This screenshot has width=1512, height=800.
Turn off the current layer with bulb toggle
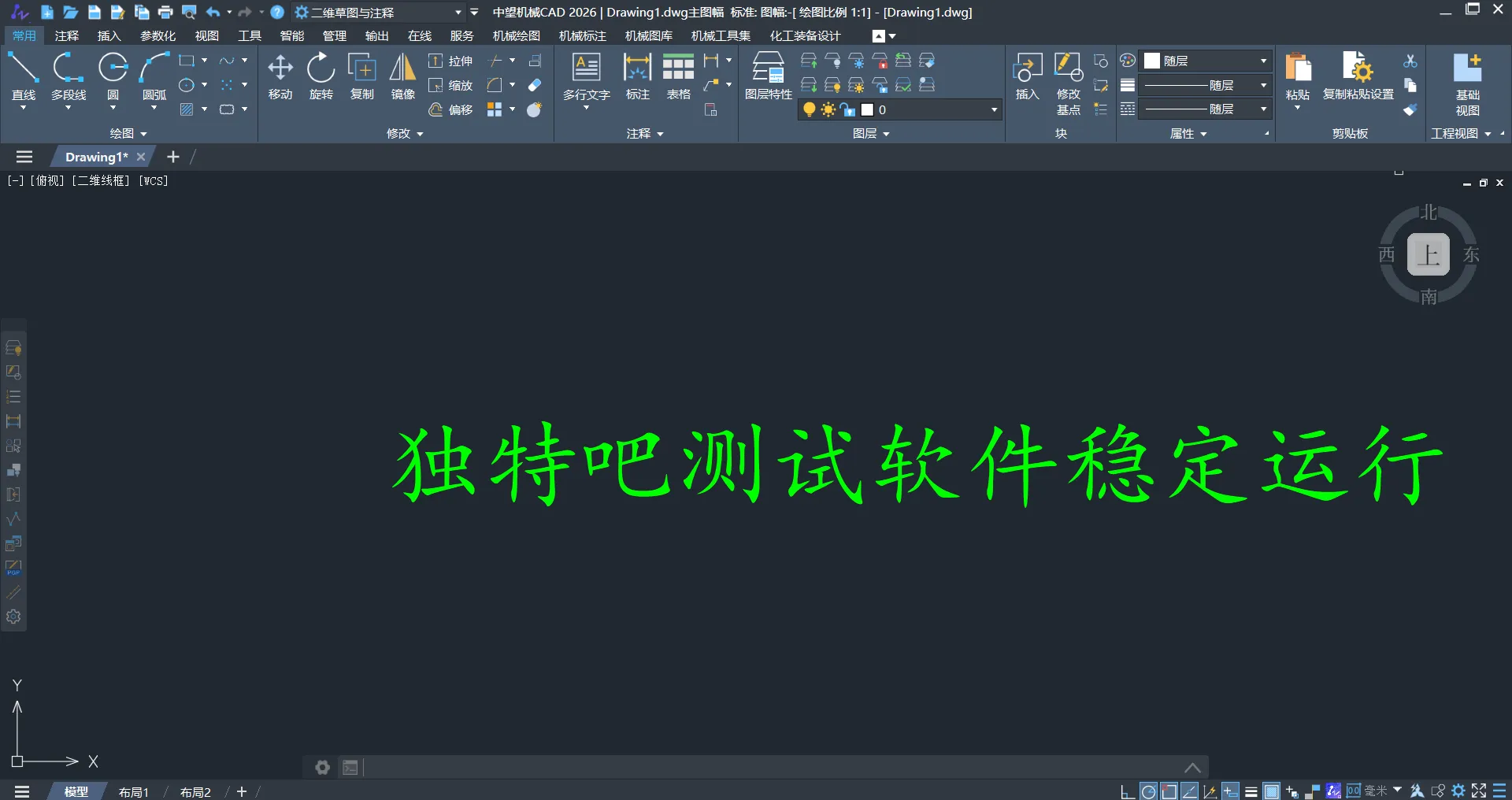point(810,109)
